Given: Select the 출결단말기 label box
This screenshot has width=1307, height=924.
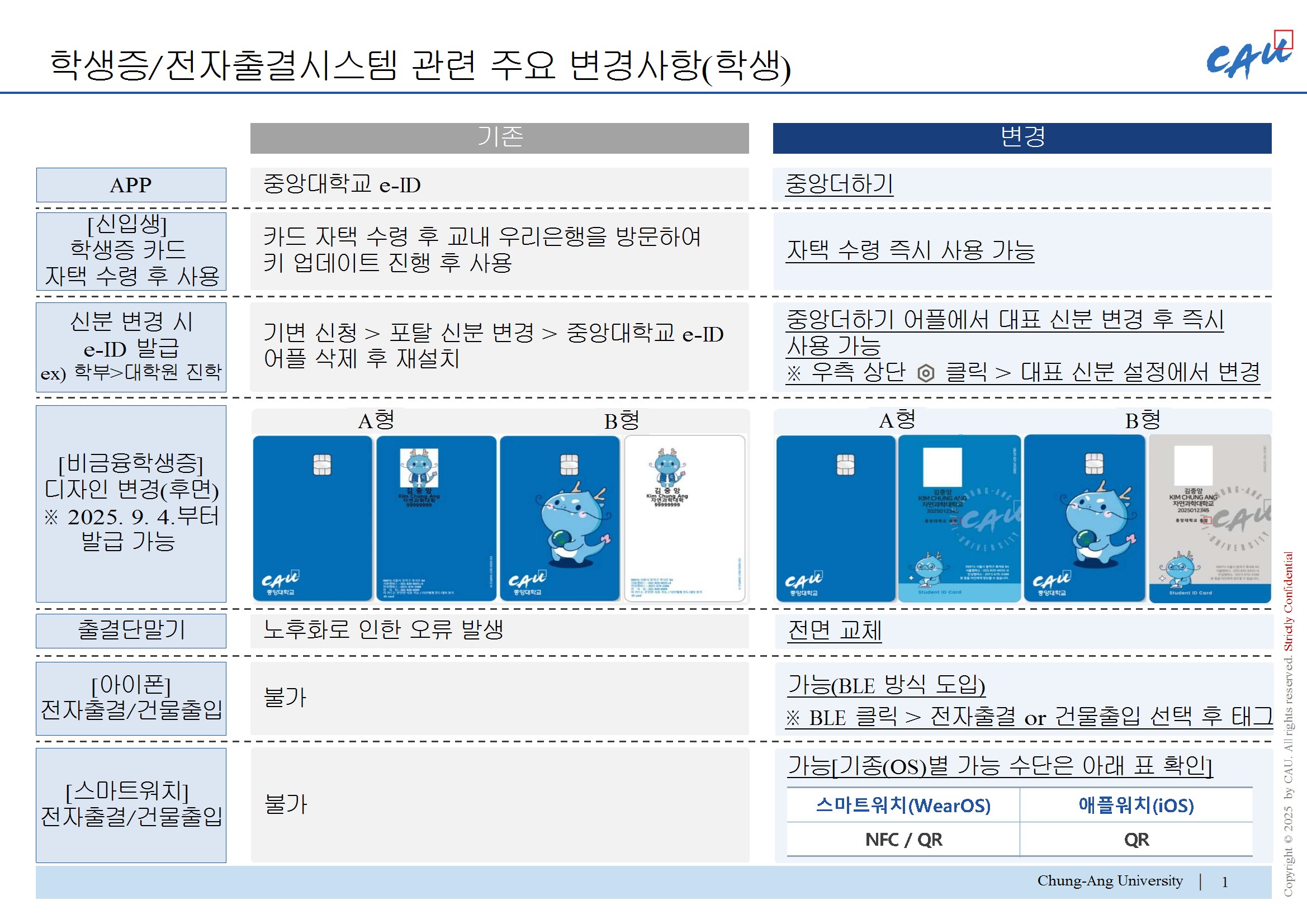Looking at the screenshot, I should coord(131,631).
